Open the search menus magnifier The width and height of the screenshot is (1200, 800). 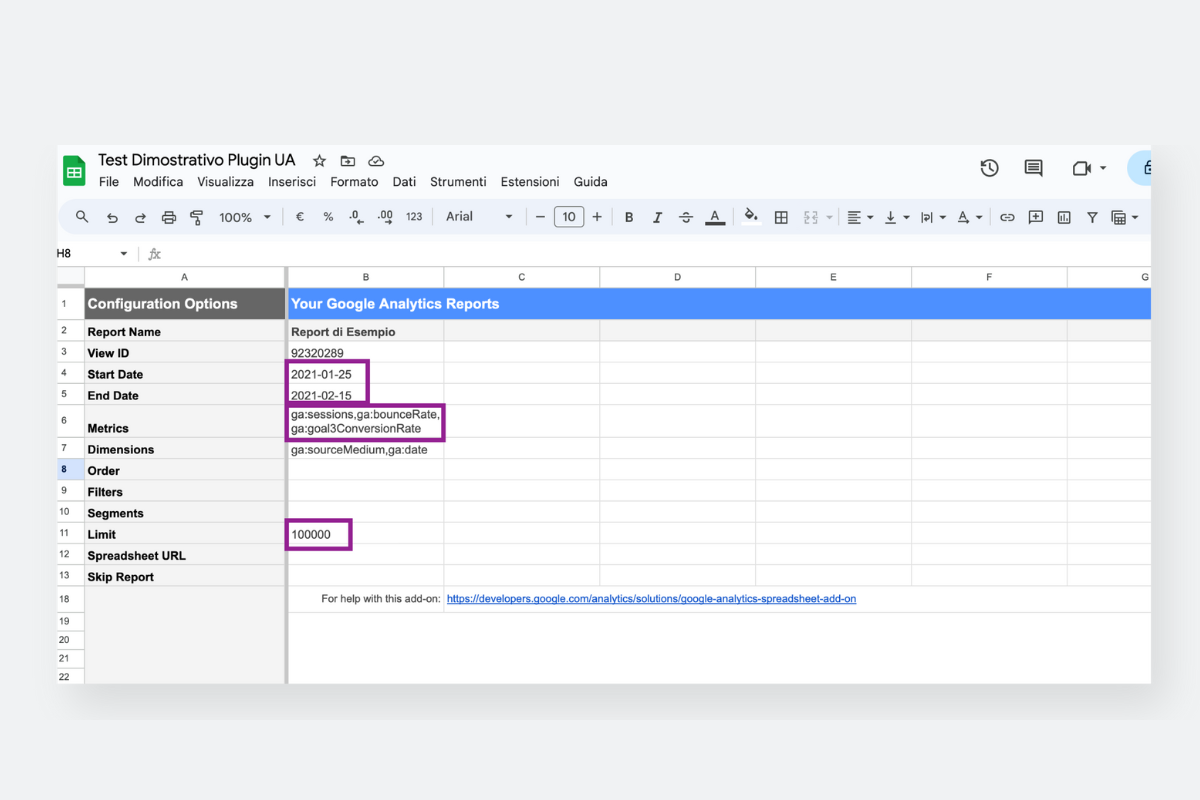82,217
